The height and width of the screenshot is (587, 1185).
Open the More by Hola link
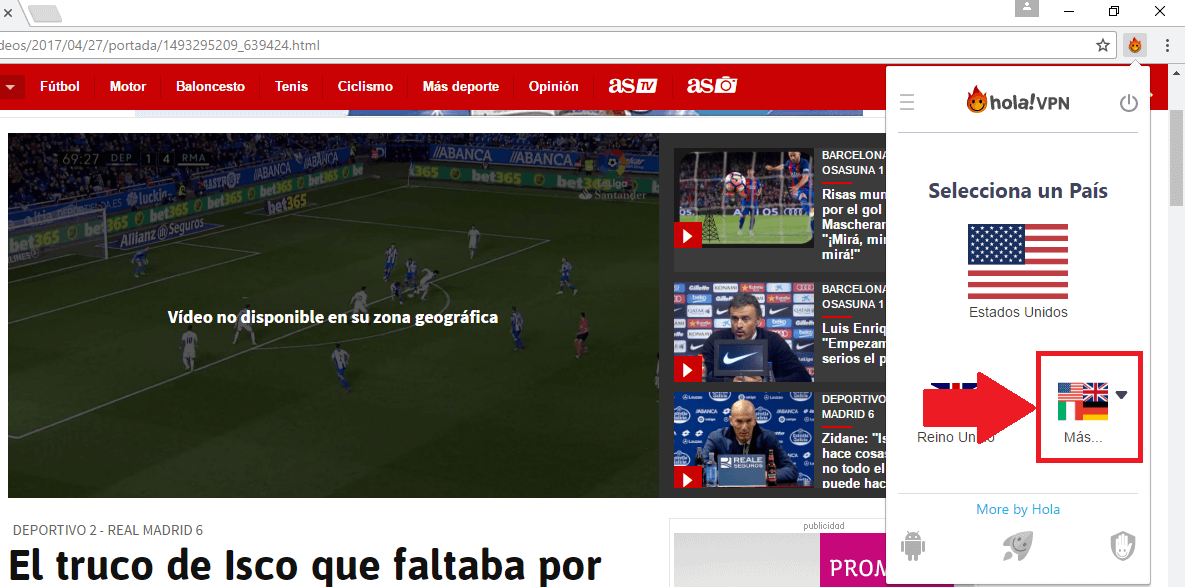tap(1017, 509)
